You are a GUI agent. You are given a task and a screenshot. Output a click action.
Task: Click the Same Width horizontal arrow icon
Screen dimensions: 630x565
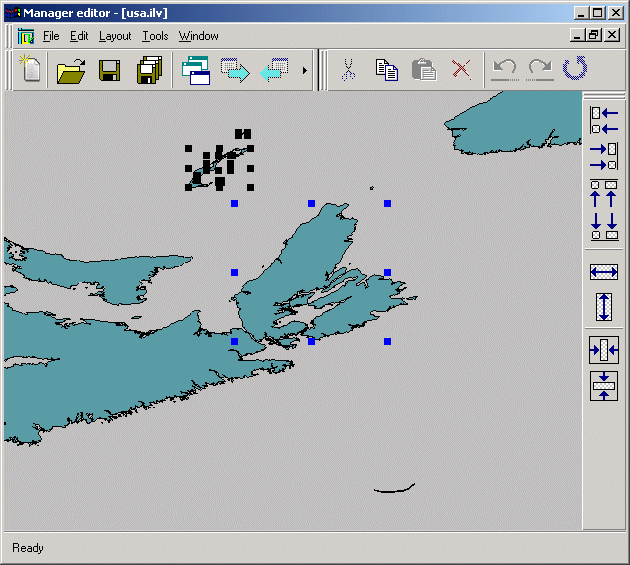(x=604, y=271)
